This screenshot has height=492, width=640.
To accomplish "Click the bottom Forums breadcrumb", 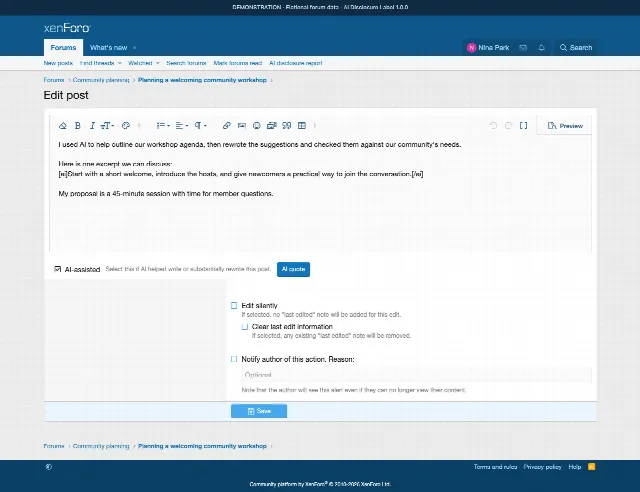I will pyautogui.click(x=54, y=446).
